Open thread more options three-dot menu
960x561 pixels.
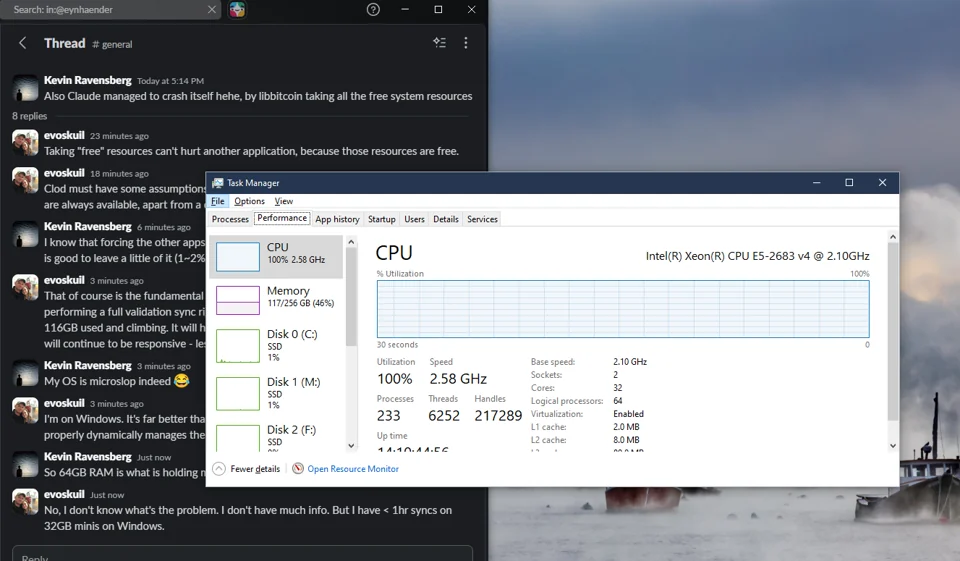pyautogui.click(x=466, y=42)
